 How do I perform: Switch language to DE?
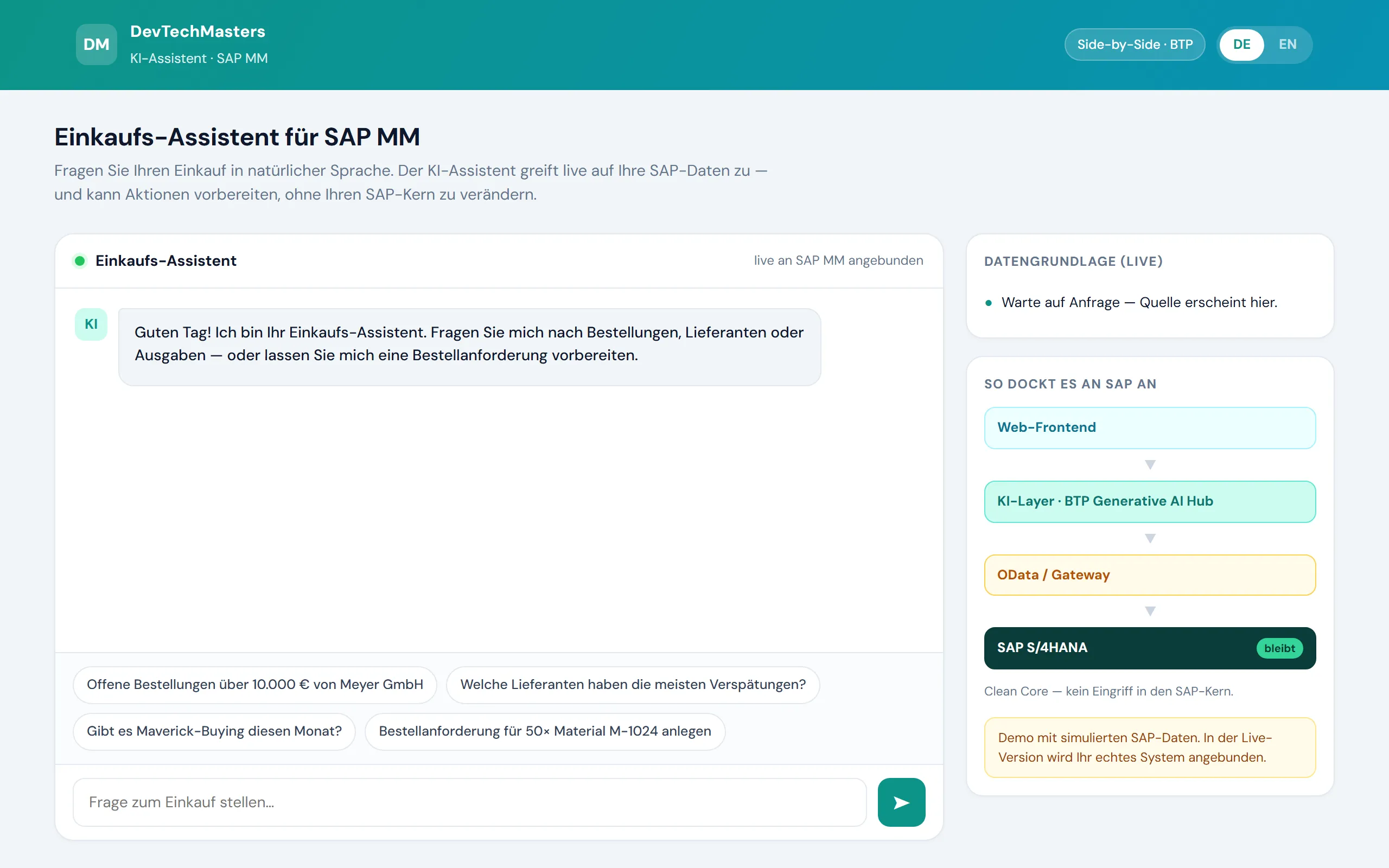pos(1241,45)
